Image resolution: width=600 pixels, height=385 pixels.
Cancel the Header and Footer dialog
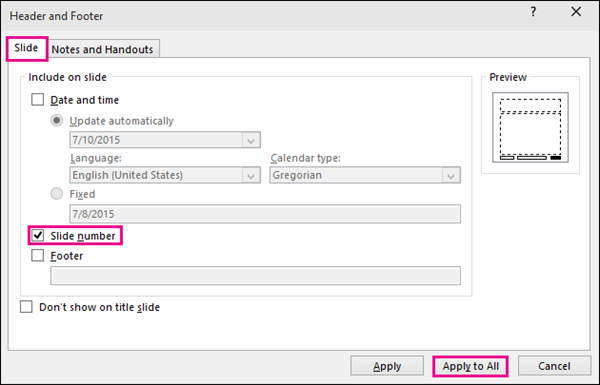click(x=554, y=366)
